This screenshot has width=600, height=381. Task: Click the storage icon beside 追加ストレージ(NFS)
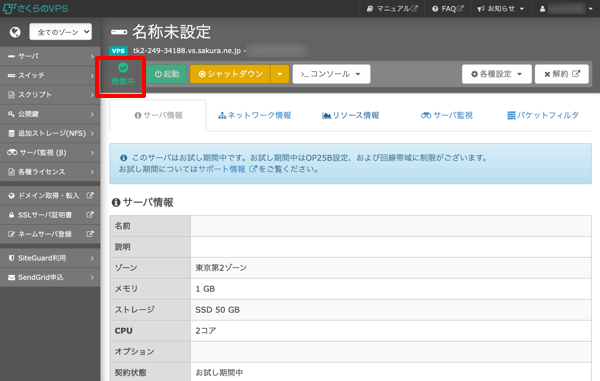tap(11, 133)
